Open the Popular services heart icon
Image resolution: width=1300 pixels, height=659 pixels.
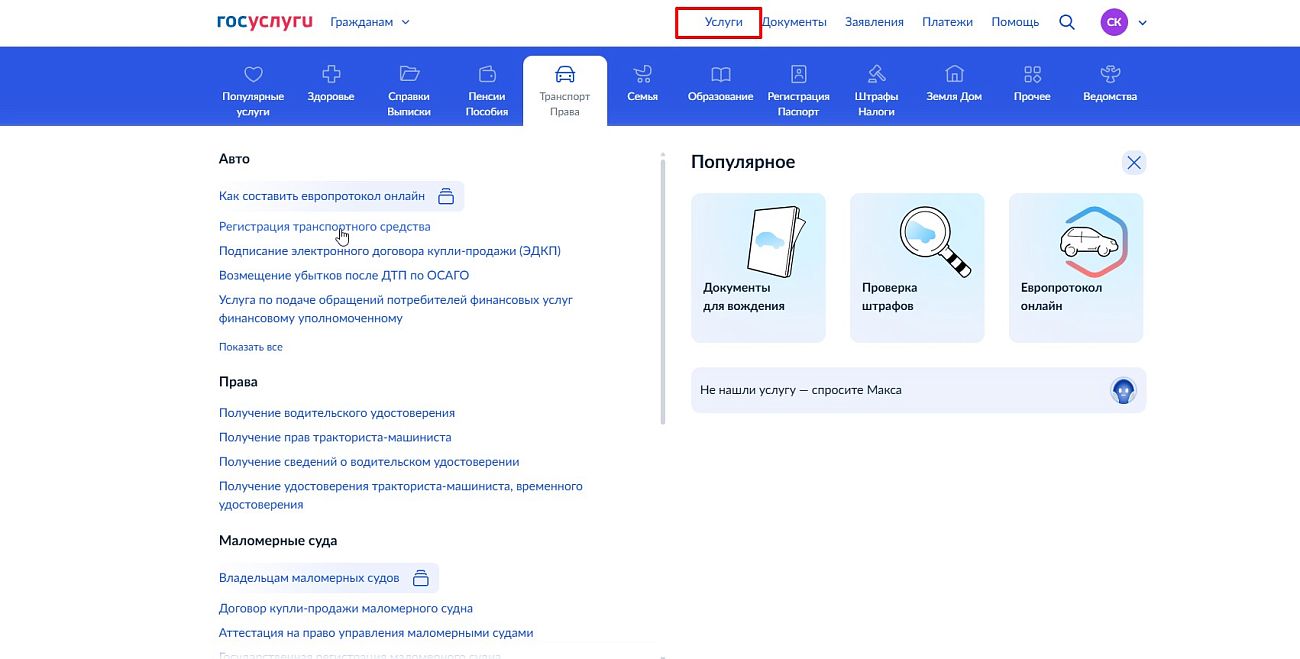point(253,74)
